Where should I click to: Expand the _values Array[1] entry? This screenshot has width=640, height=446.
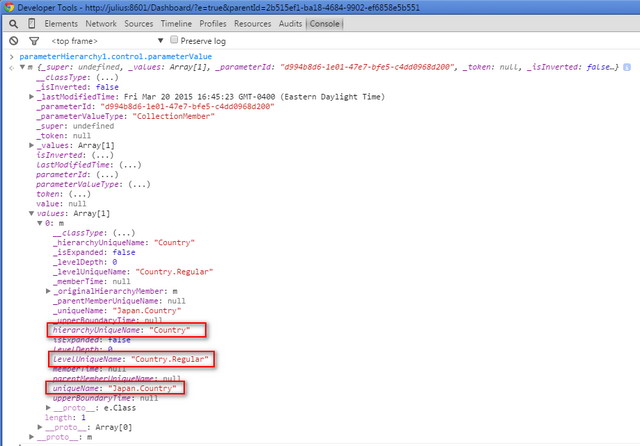(32, 145)
